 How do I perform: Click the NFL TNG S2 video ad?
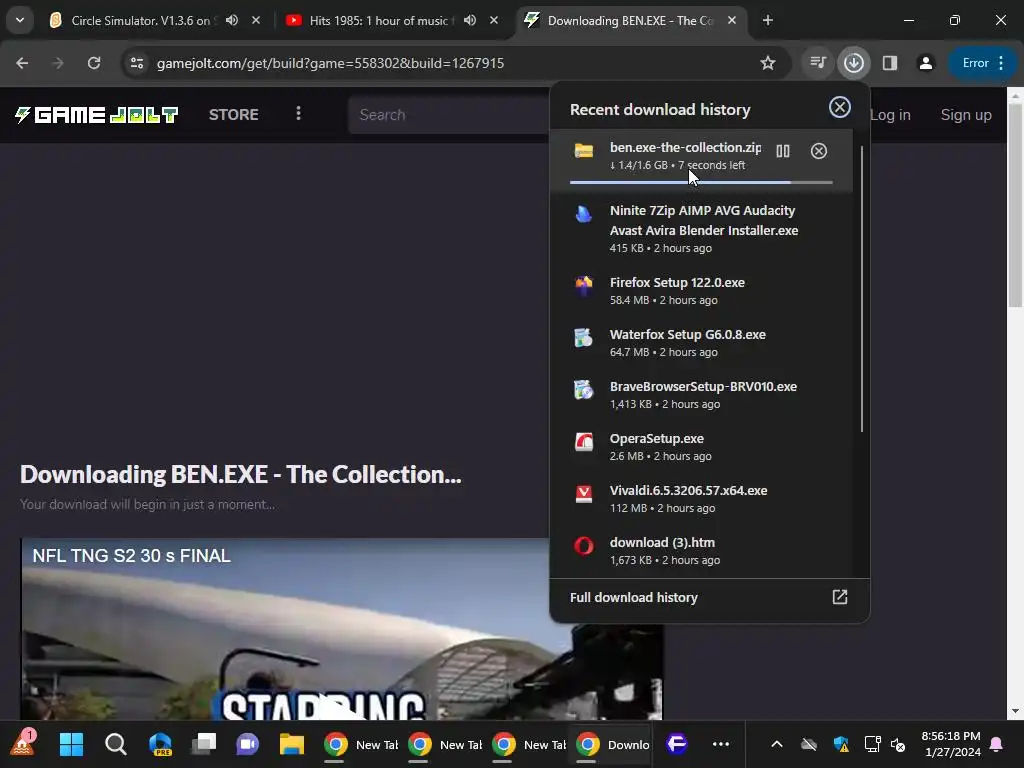click(x=342, y=628)
